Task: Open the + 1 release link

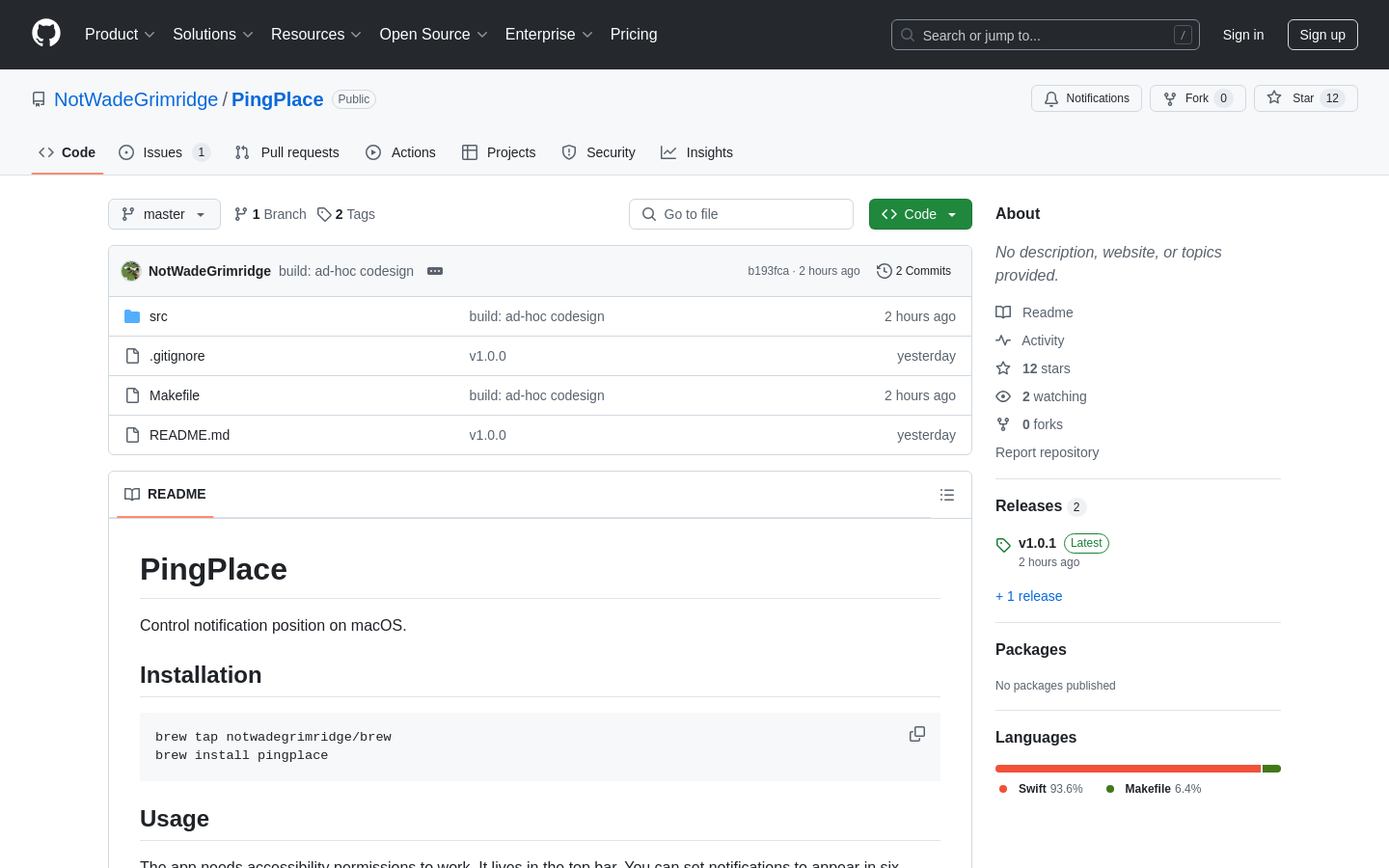Action: (x=1029, y=596)
